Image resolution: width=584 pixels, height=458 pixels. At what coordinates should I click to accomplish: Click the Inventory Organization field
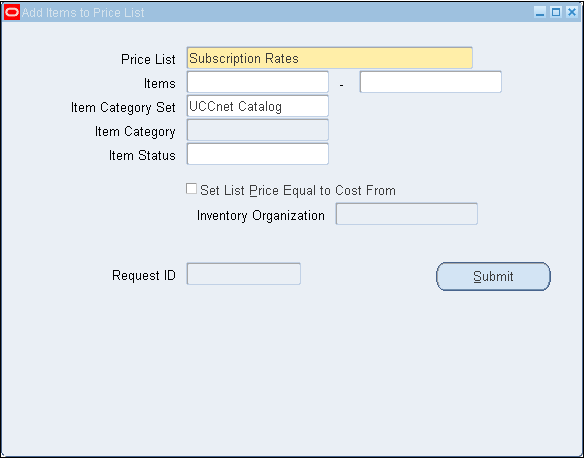(x=407, y=214)
